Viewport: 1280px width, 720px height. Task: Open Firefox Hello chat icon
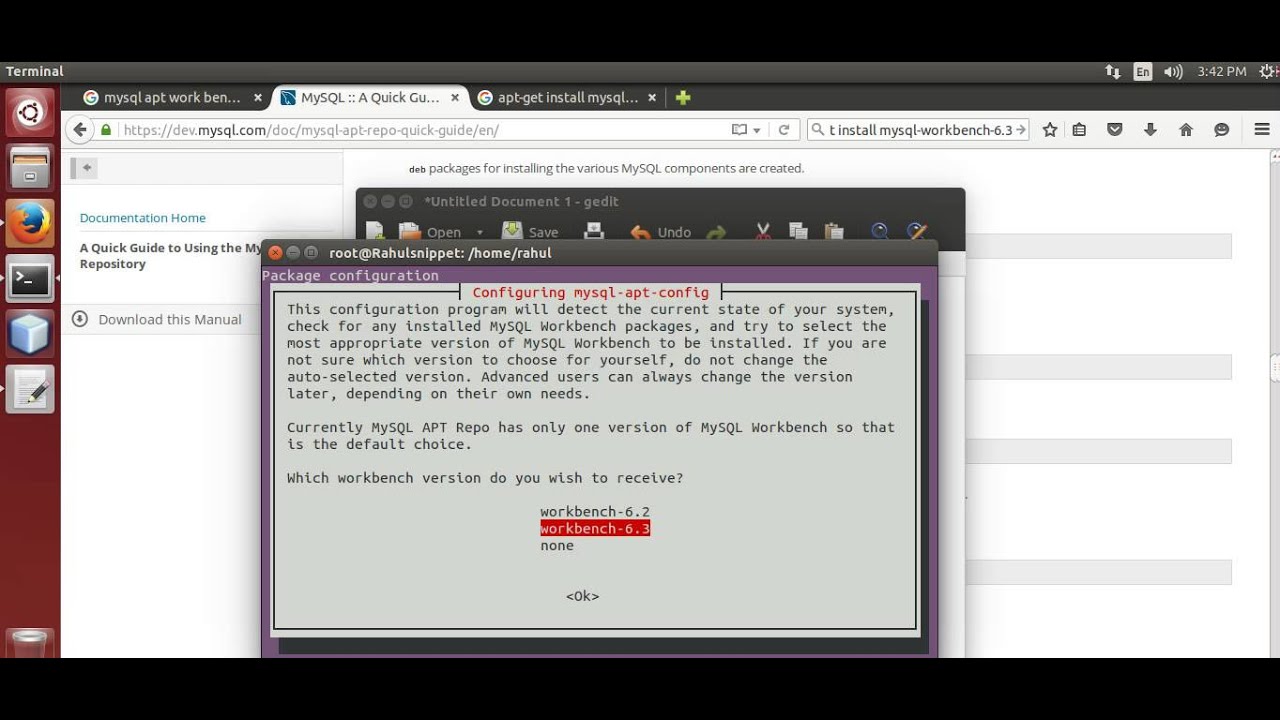click(1221, 130)
